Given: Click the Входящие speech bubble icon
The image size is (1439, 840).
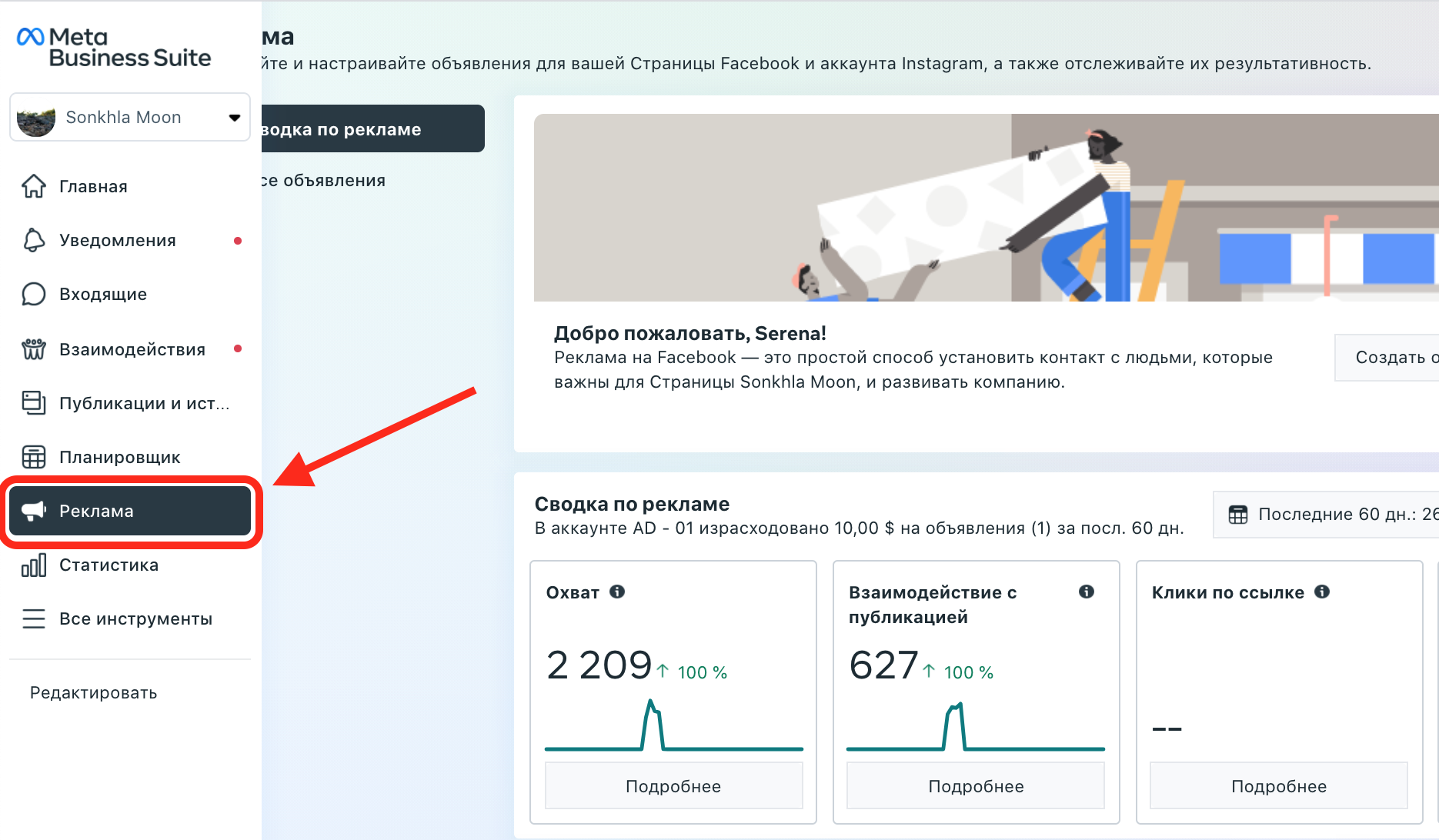Looking at the screenshot, I should click(34, 294).
